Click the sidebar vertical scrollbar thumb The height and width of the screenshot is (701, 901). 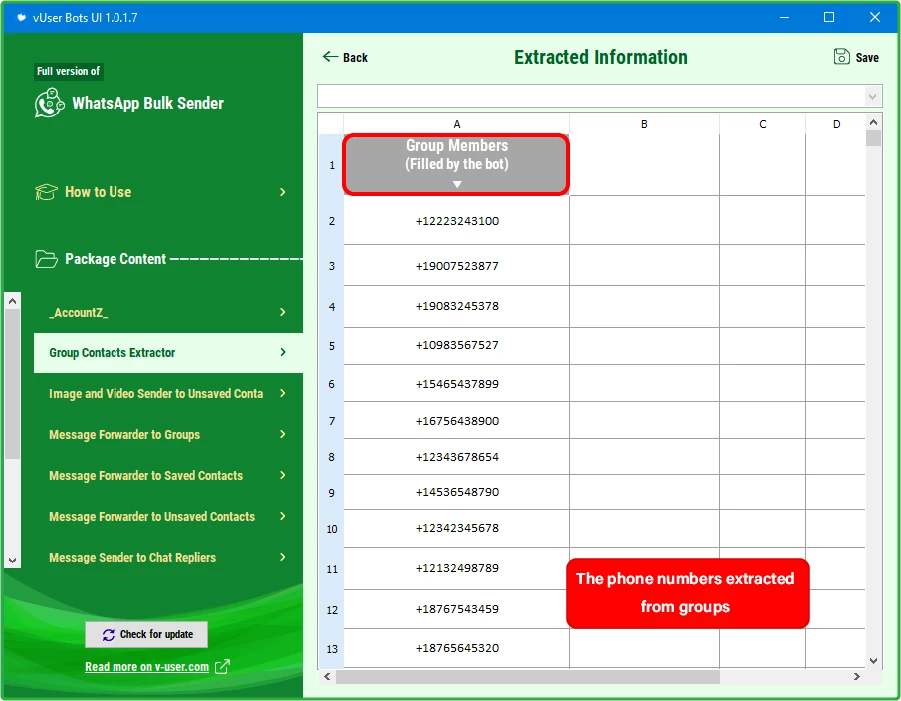[x=13, y=384]
